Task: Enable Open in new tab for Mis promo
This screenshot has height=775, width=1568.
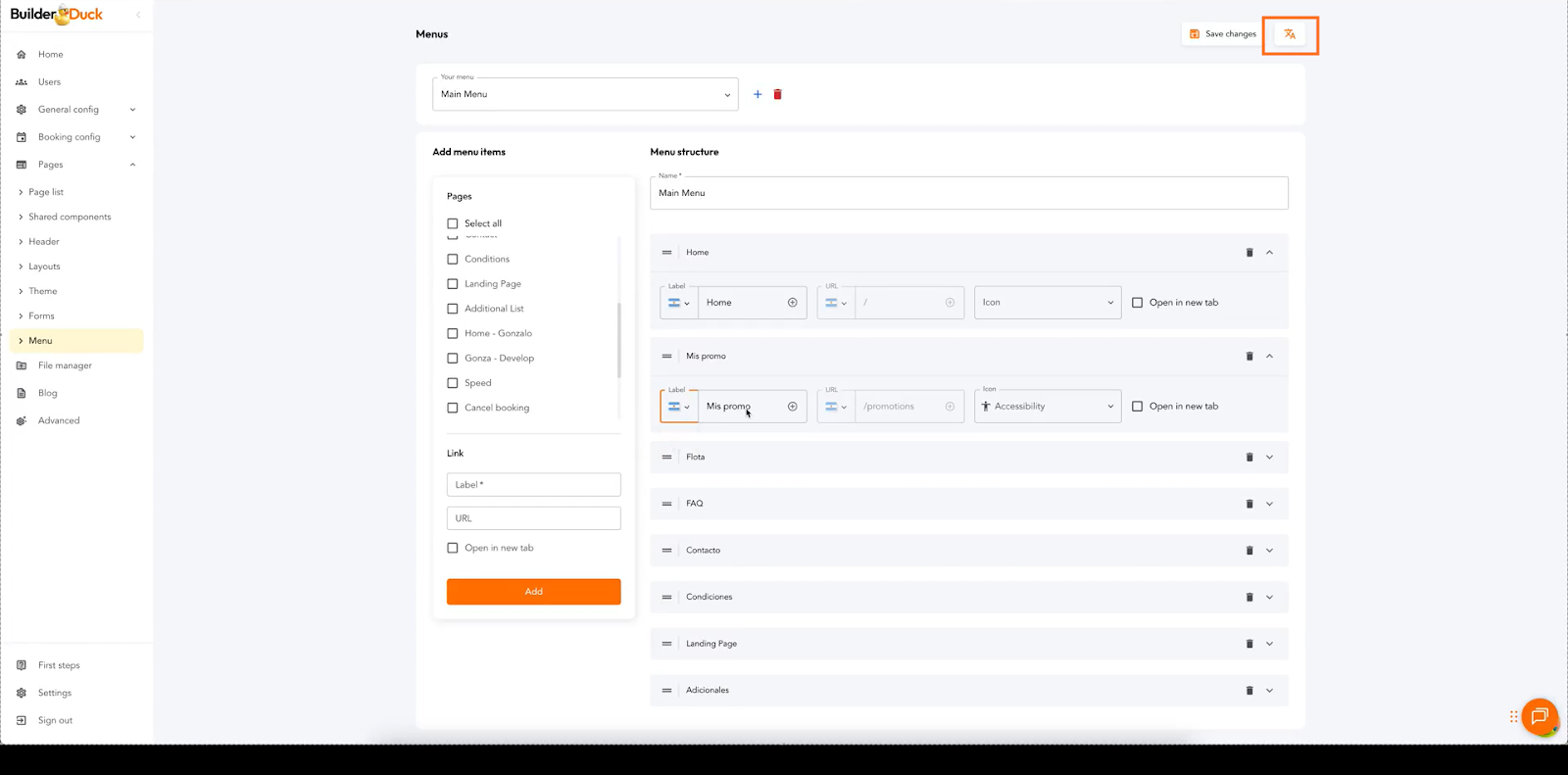Action: pos(1138,407)
